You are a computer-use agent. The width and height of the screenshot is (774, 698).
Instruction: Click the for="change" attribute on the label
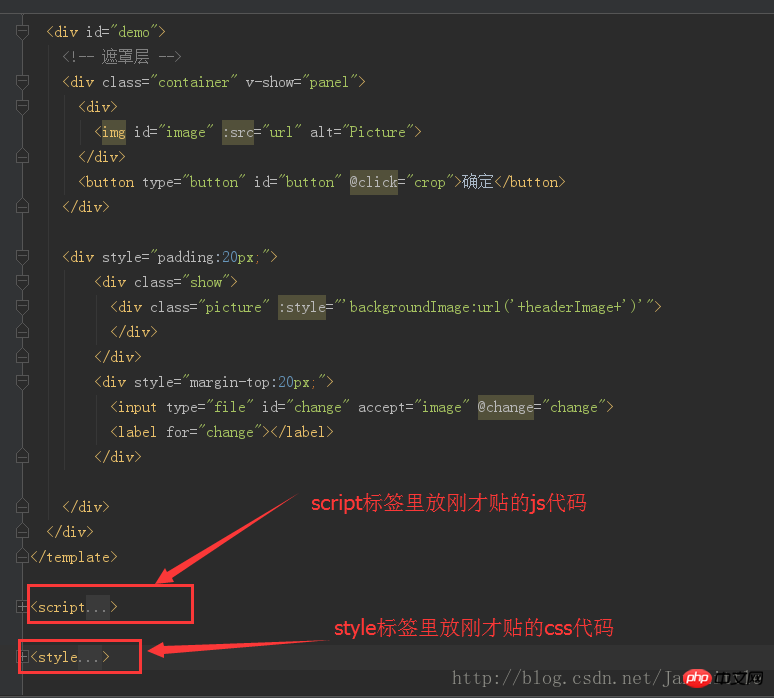tap(214, 432)
